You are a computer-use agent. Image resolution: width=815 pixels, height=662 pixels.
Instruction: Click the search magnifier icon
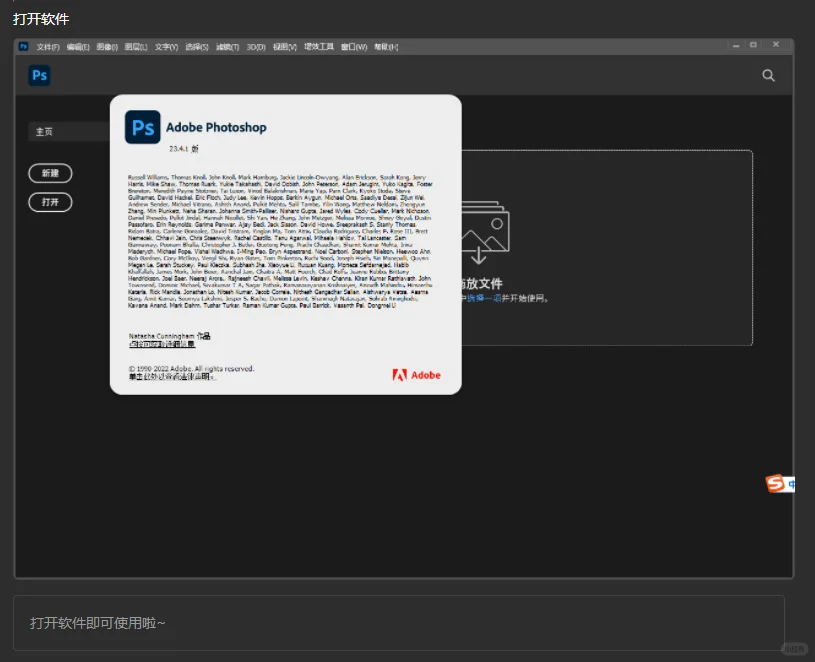click(x=768, y=75)
